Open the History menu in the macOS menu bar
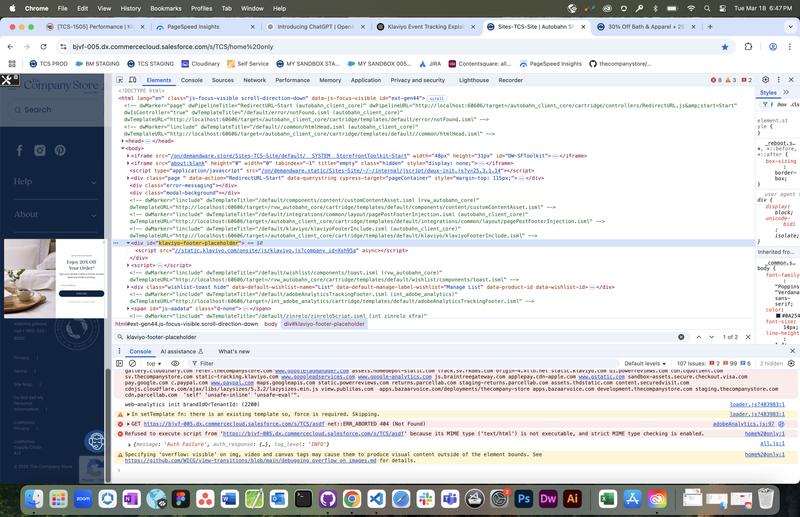This screenshot has width=800, height=517. click(130, 8)
